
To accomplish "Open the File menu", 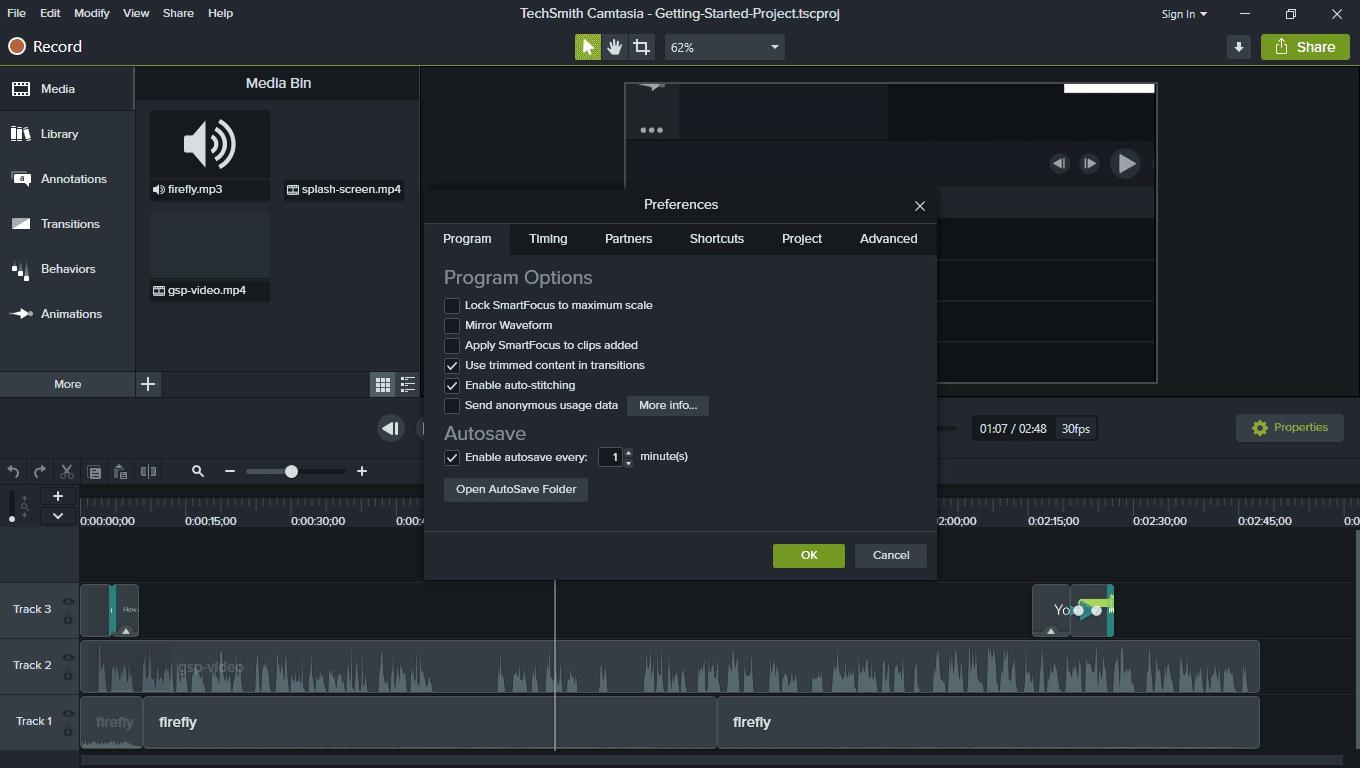I will 16,13.
